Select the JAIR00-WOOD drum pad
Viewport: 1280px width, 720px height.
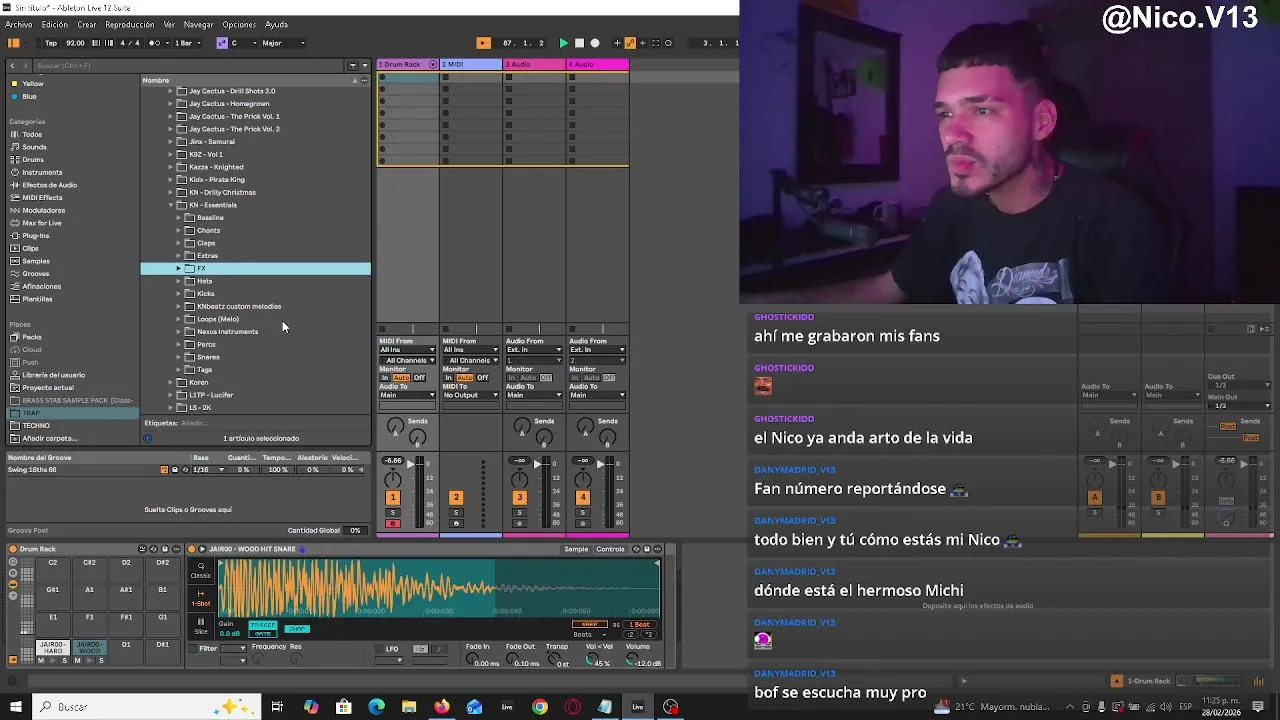point(89,647)
